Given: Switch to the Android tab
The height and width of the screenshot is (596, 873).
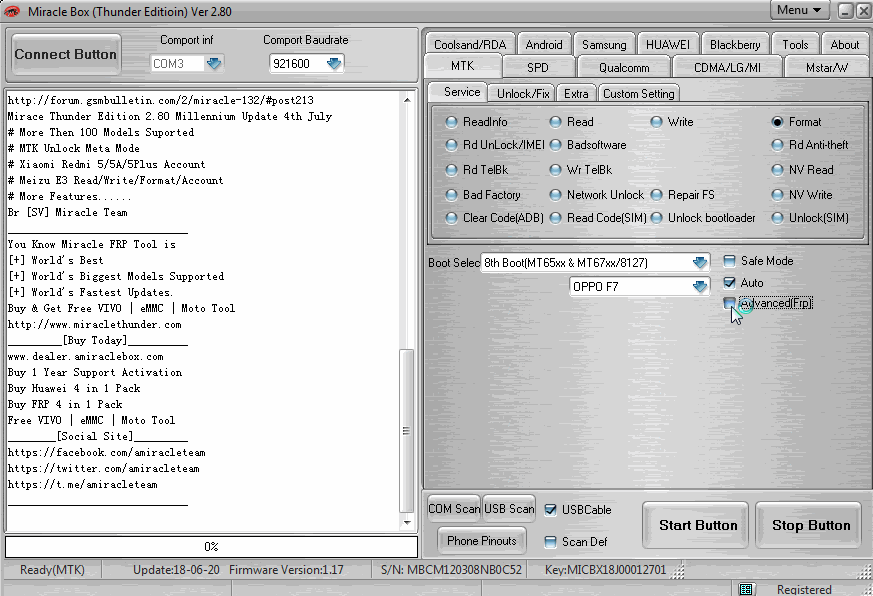Looking at the screenshot, I should tap(543, 45).
